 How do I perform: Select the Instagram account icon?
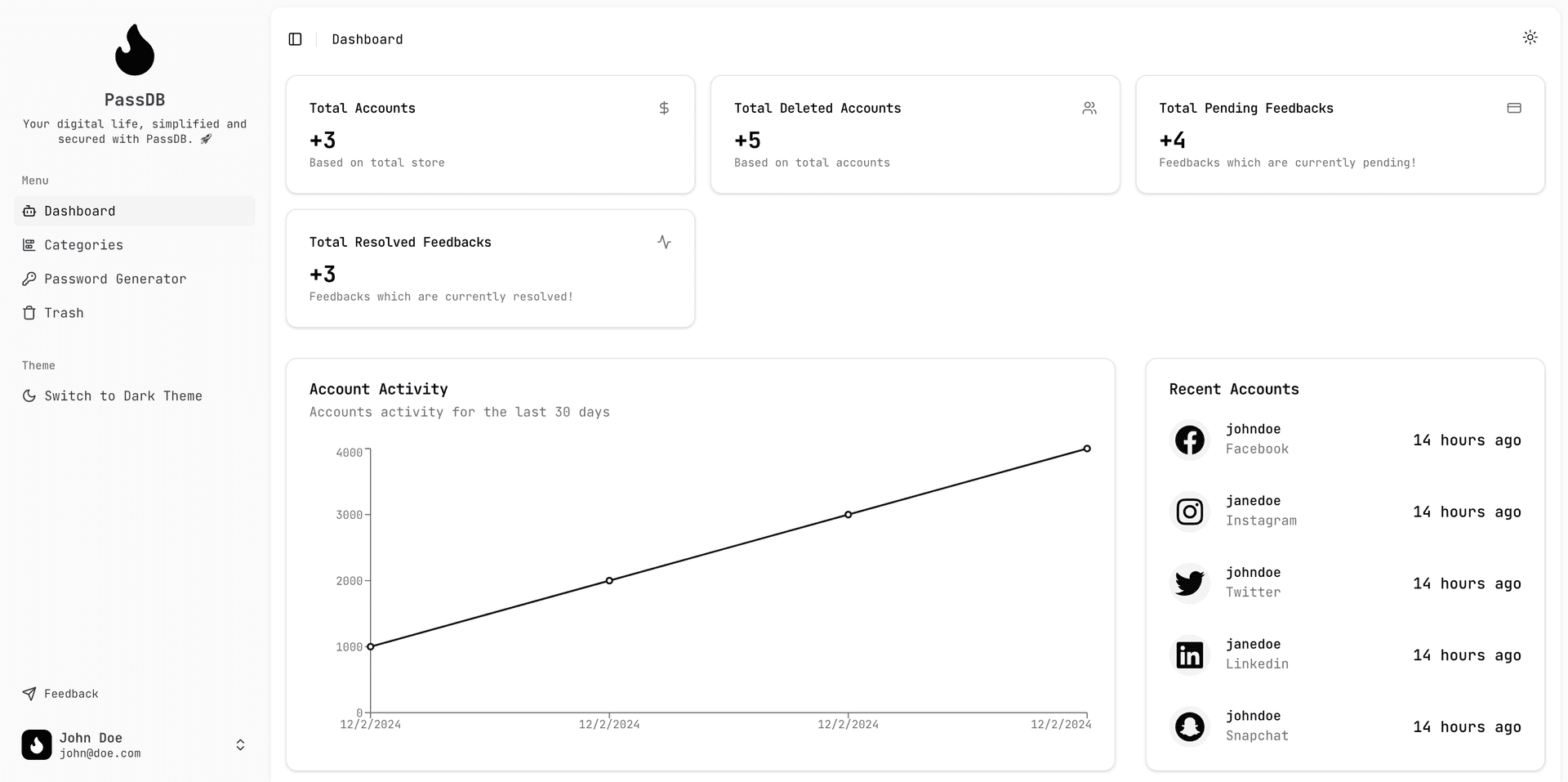(1189, 512)
